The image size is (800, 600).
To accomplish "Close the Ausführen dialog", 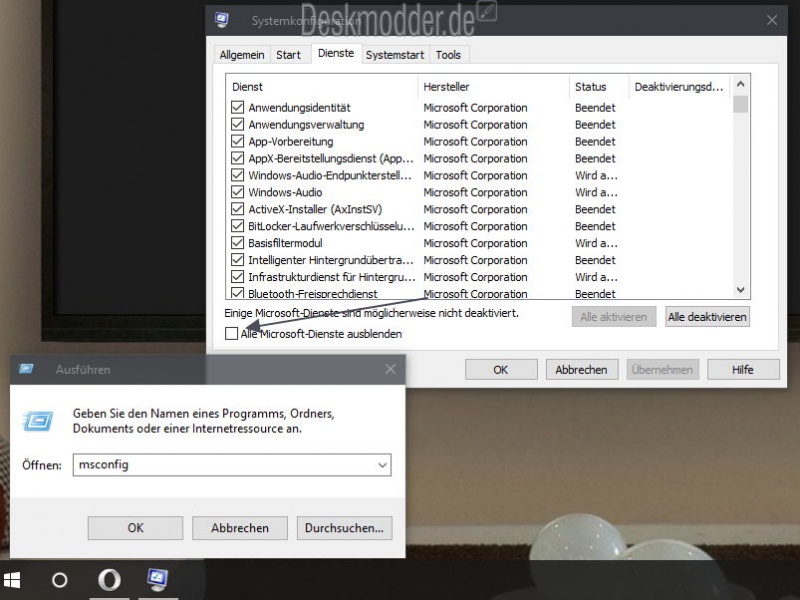I will pos(390,369).
